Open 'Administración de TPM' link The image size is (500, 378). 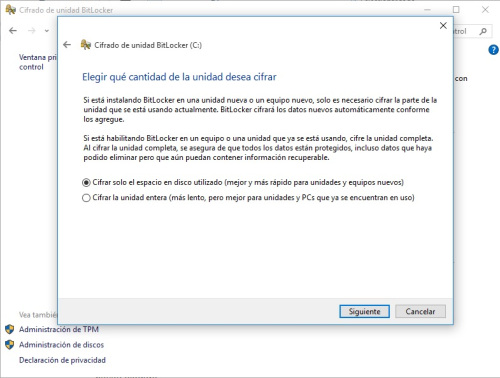[59, 329]
